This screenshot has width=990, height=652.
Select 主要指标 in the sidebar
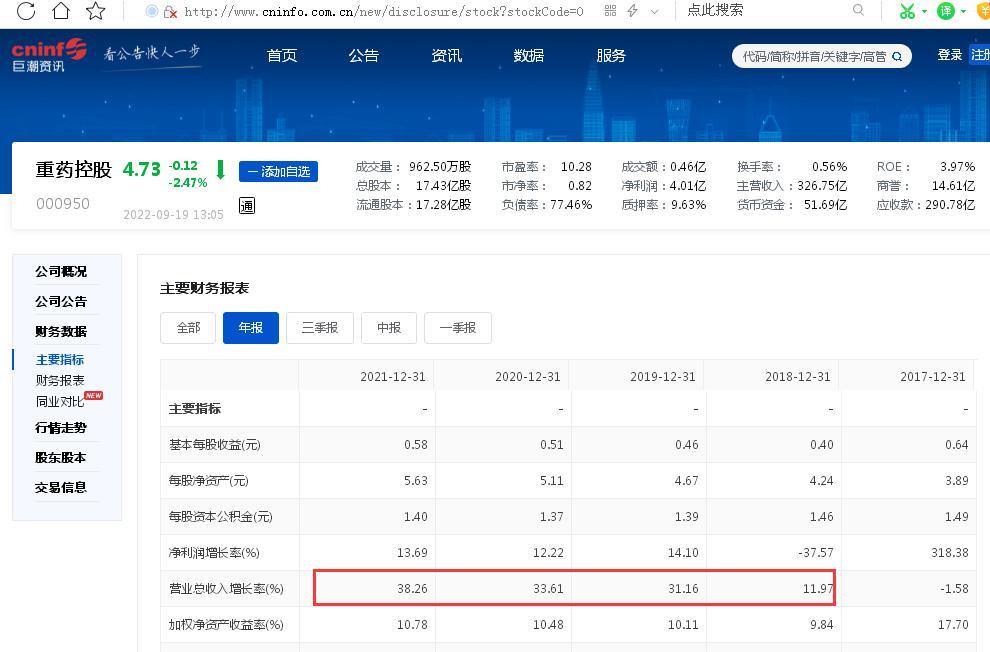pyautogui.click(x=60, y=360)
